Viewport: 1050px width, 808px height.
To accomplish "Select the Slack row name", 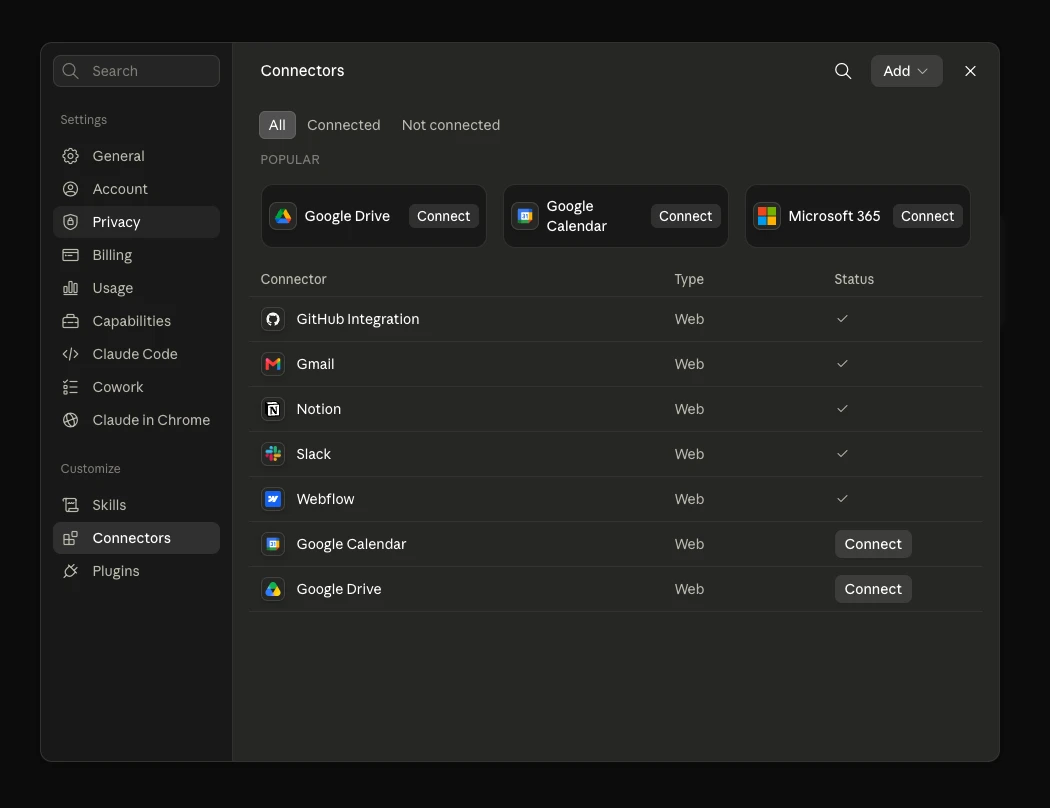I will point(313,454).
